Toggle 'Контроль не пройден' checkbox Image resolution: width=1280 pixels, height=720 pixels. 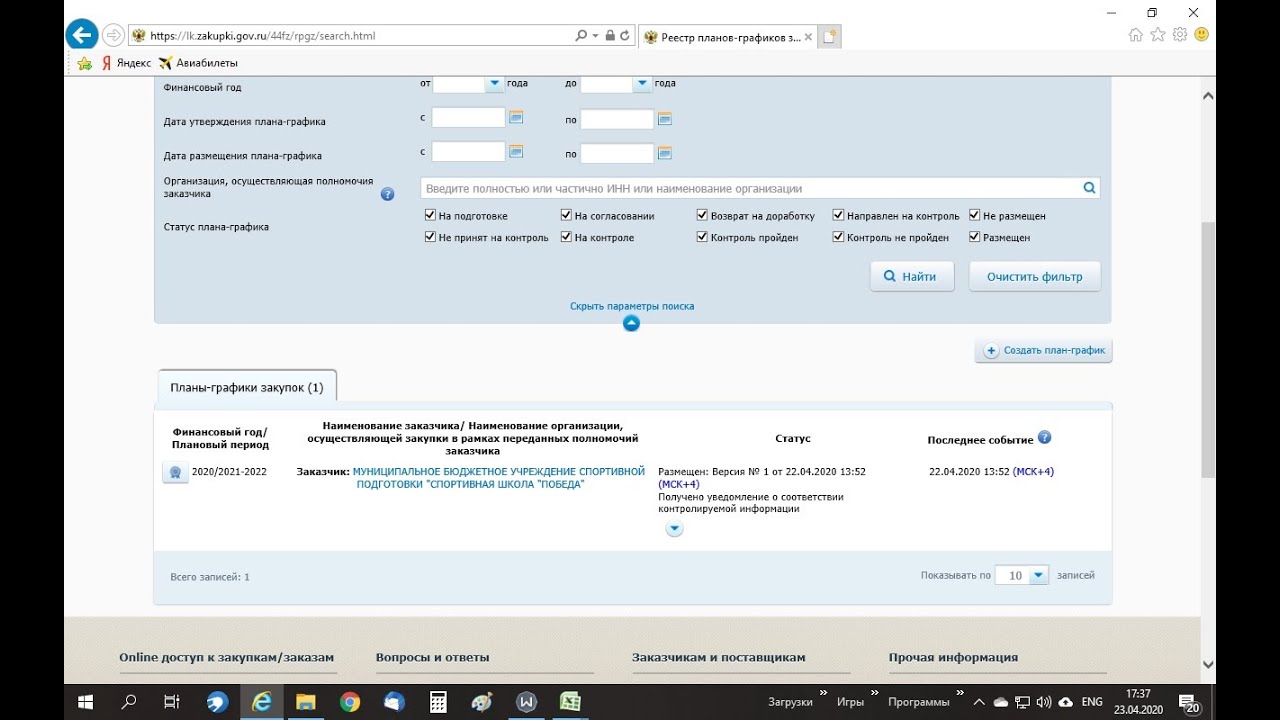(x=838, y=237)
